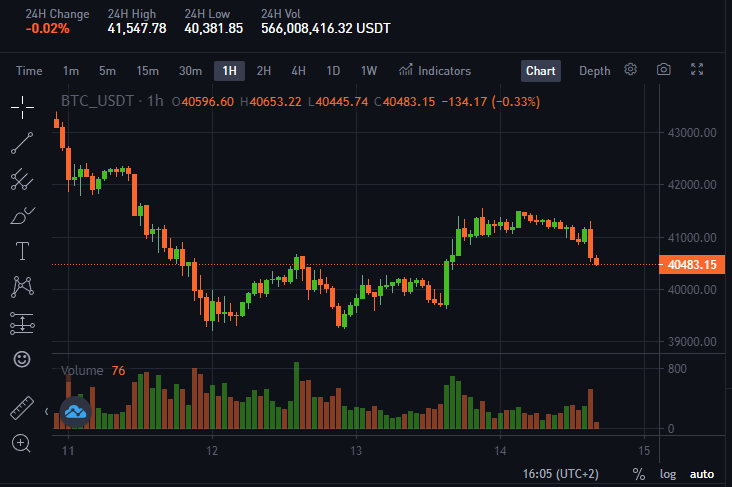Viewport: 732px width, 487px height.
Task: Click the high value H40653.22 in legend
Action: point(271,102)
